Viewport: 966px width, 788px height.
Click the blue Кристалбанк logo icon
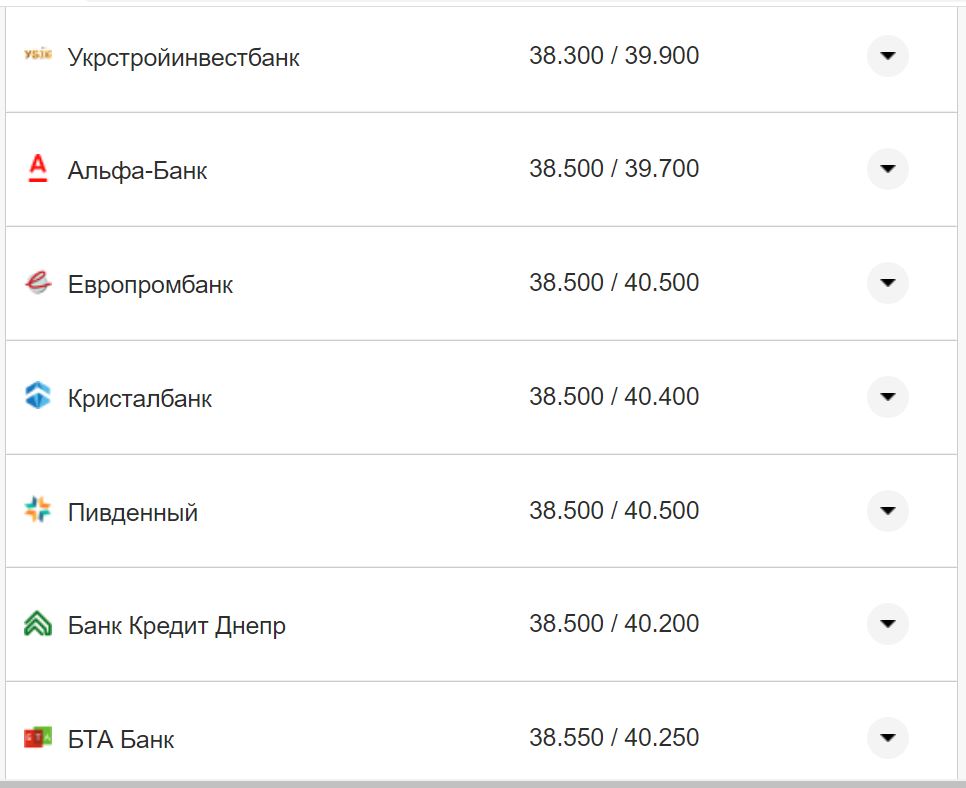(37, 397)
